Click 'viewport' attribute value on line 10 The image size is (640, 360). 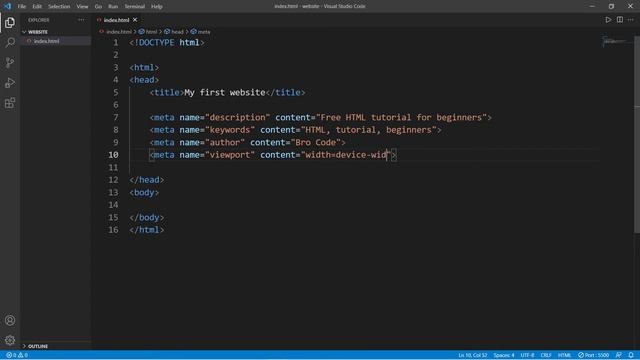230,155
